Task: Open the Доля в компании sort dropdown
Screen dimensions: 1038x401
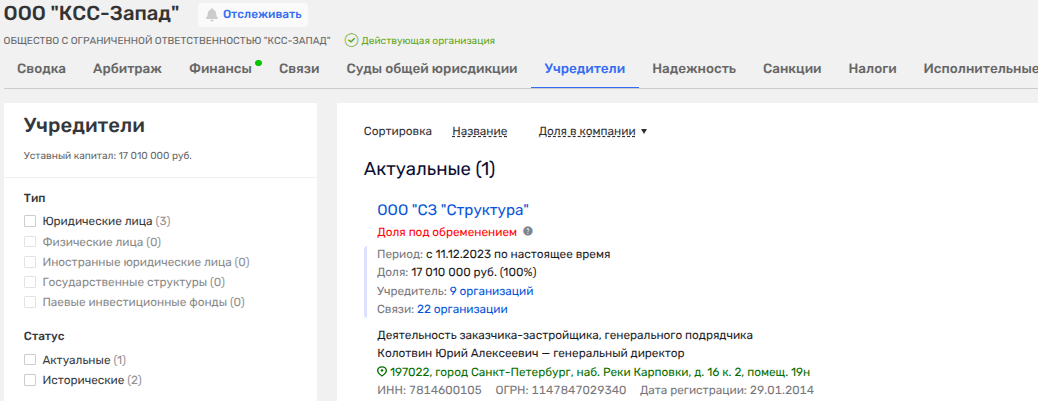Action: (592, 131)
